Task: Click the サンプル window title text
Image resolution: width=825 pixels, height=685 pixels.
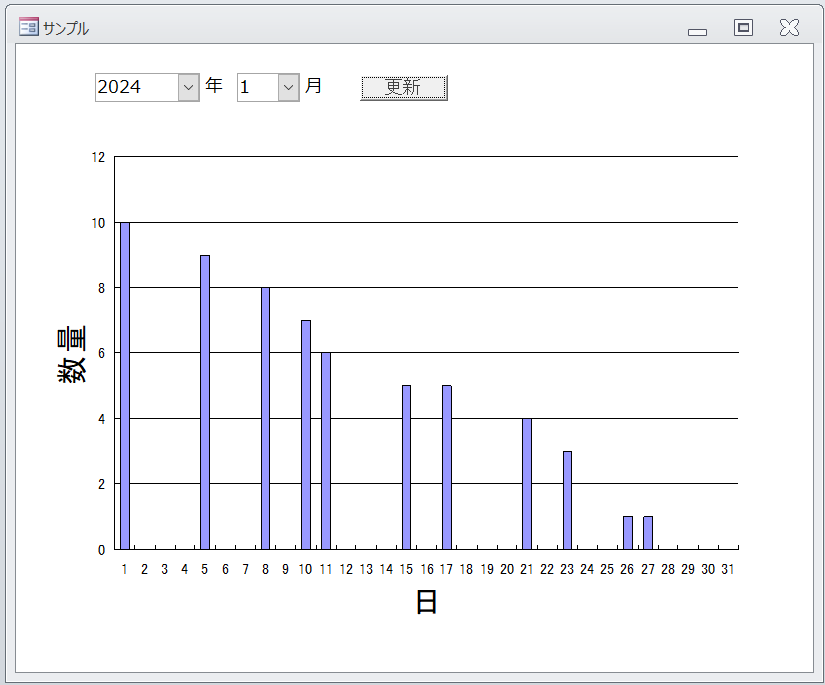Action: pos(66,28)
